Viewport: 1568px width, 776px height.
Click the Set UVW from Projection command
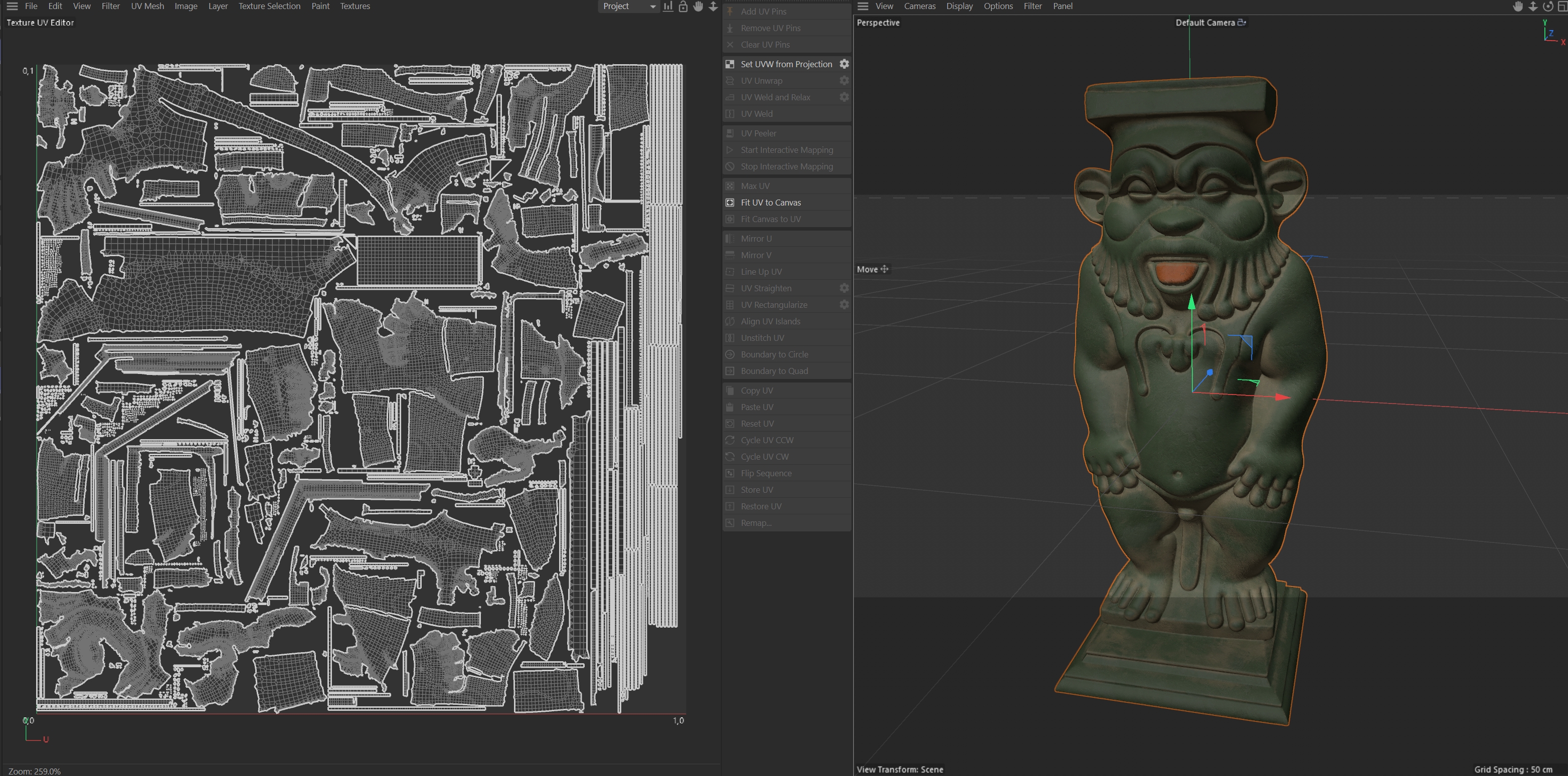click(x=786, y=64)
